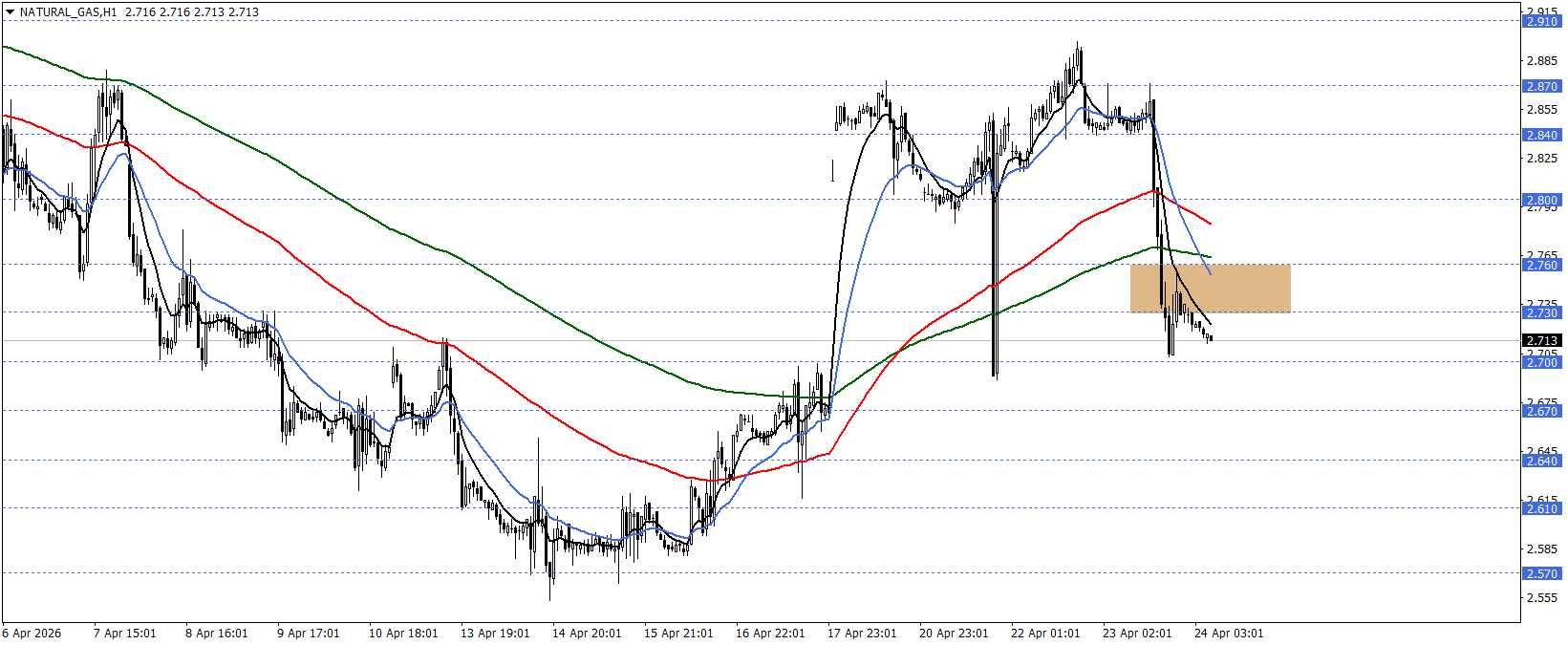This screenshot has width=1568, height=645.
Task: Click the 2.640 price level label
Action: pyautogui.click(x=1541, y=461)
